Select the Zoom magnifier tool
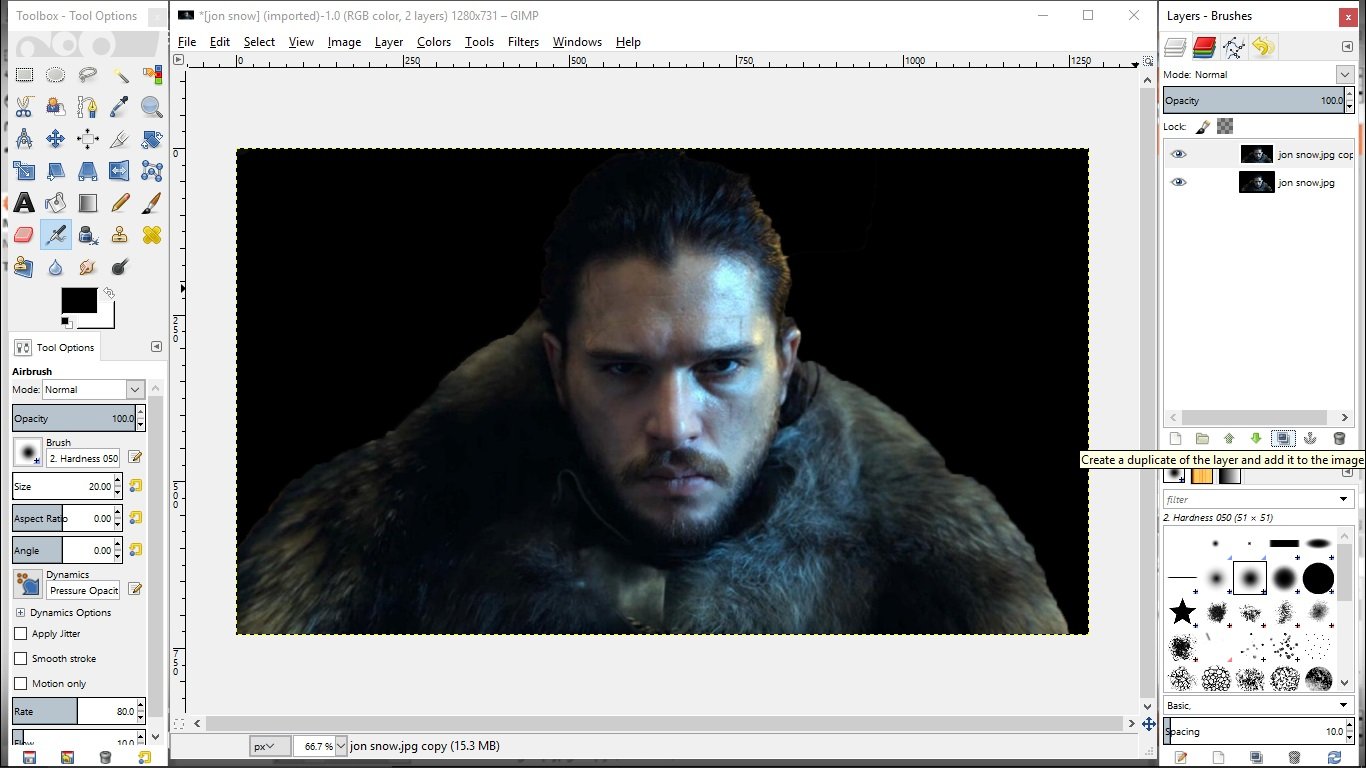Image resolution: width=1366 pixels, height=768 pixels. pos(152,107)
